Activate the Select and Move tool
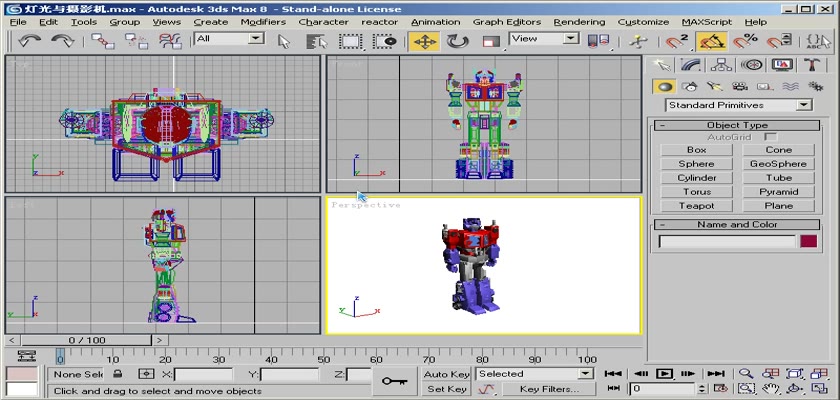This screenshot has width=840, height=400. [424, 41]
